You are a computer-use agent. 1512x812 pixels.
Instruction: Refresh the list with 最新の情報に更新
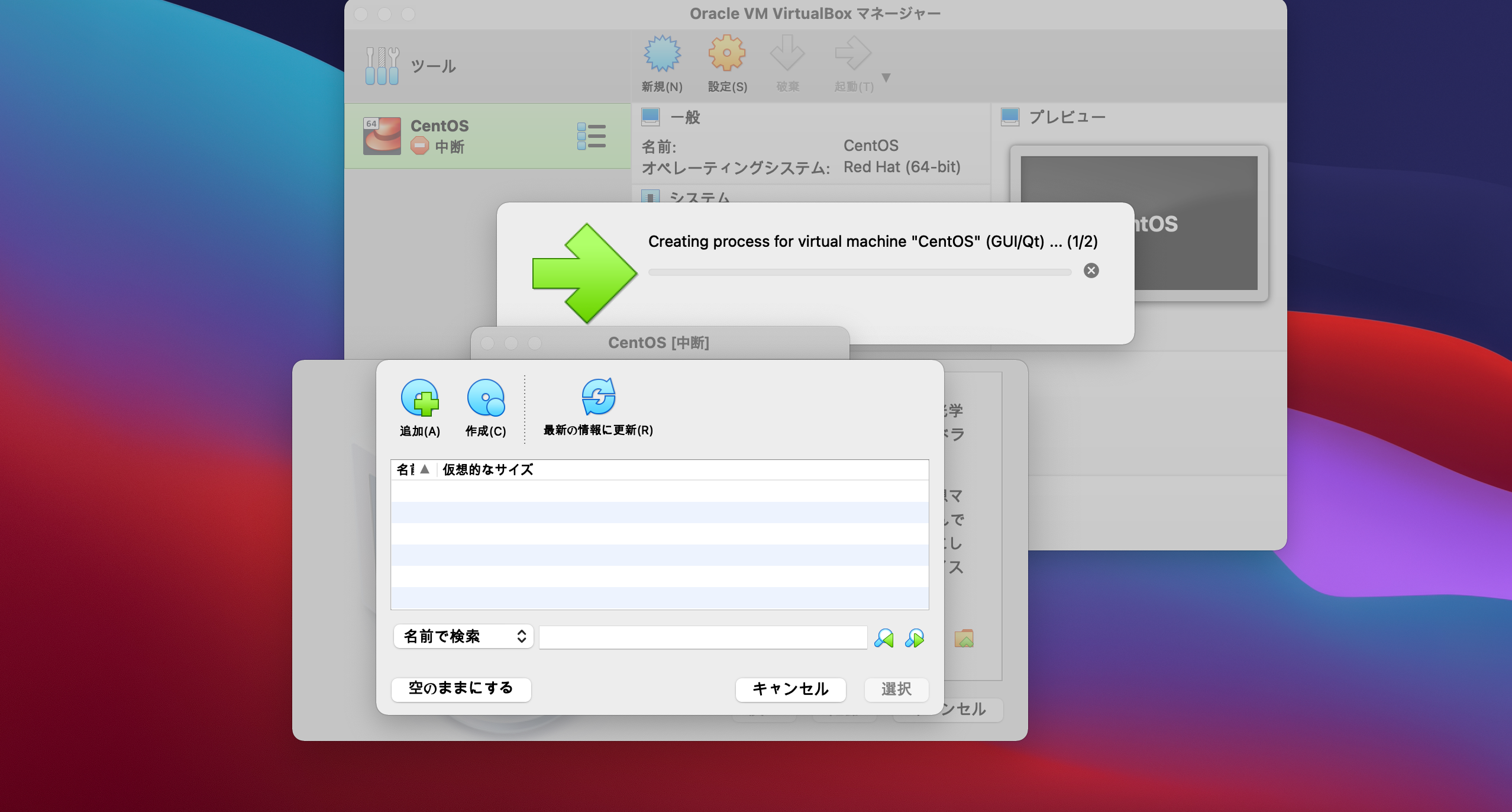tap(598, 397)
